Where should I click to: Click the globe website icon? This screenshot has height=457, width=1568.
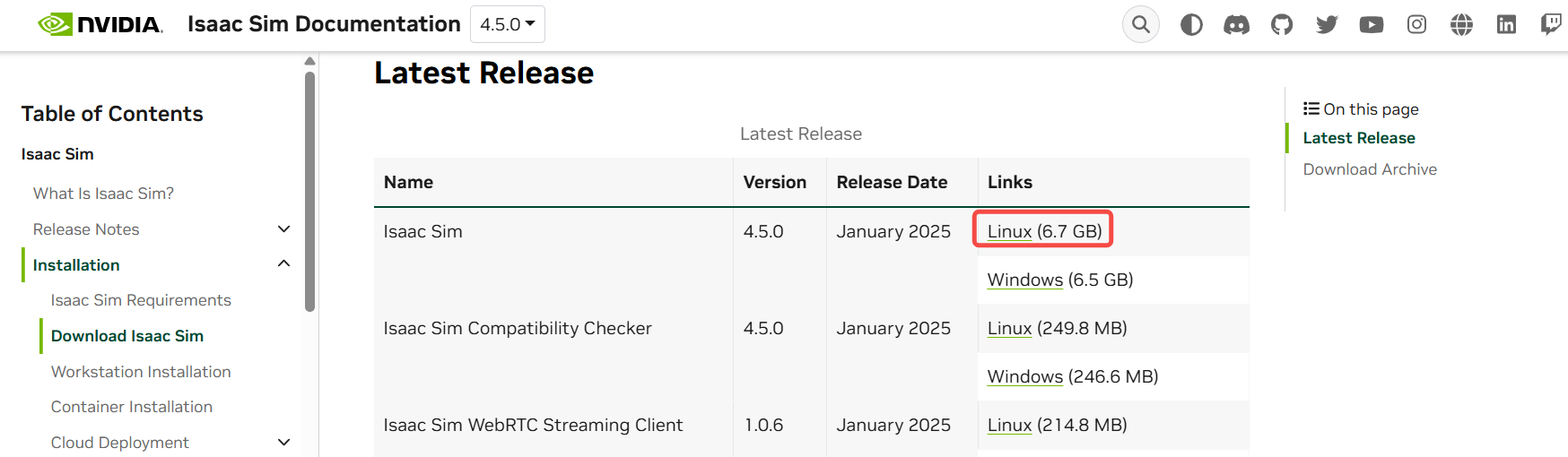click(x=1461, y=24)
